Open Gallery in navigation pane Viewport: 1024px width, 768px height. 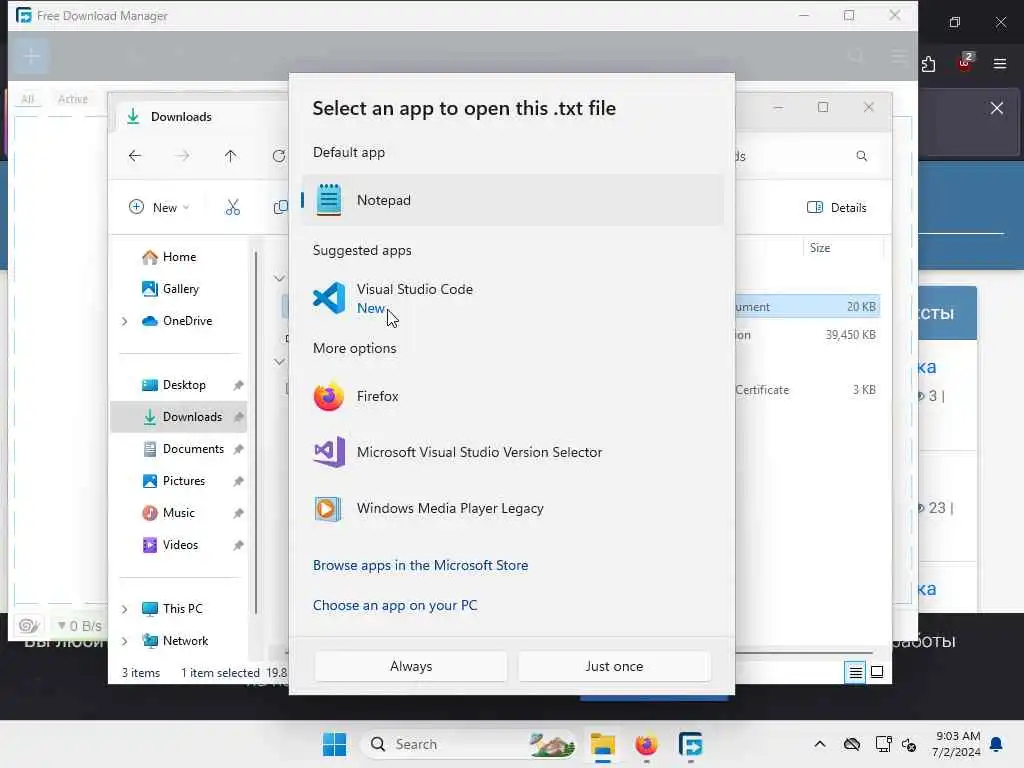coord(180,289)
